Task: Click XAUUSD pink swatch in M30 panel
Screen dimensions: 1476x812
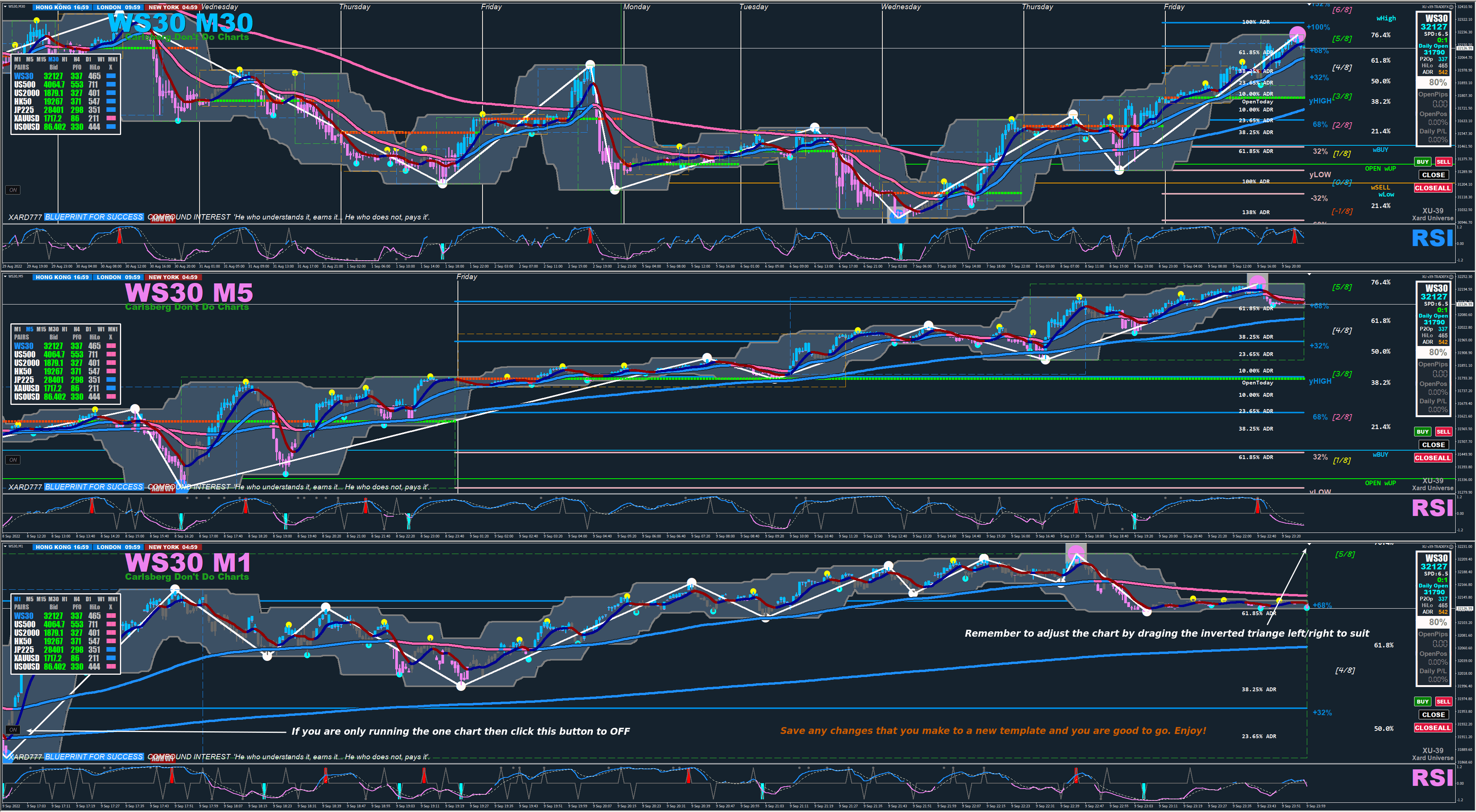Action: click(111, 118)
